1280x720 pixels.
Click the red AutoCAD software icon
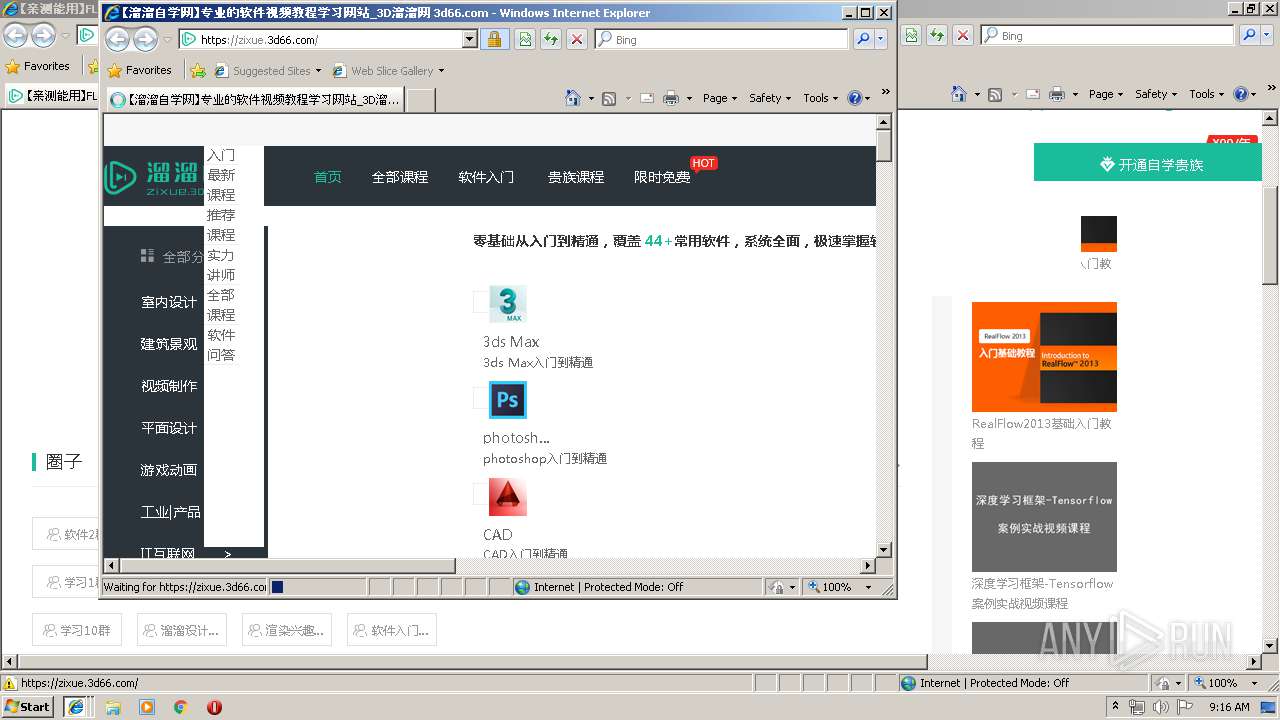[508, 497]
